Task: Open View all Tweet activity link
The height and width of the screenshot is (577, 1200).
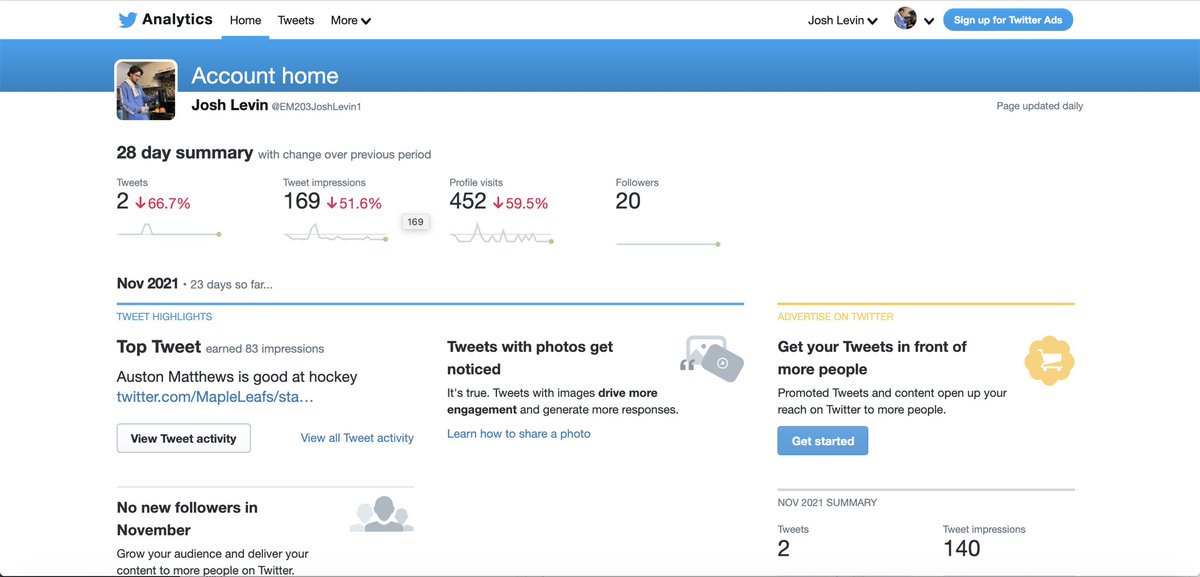Action: click(357, 438)
